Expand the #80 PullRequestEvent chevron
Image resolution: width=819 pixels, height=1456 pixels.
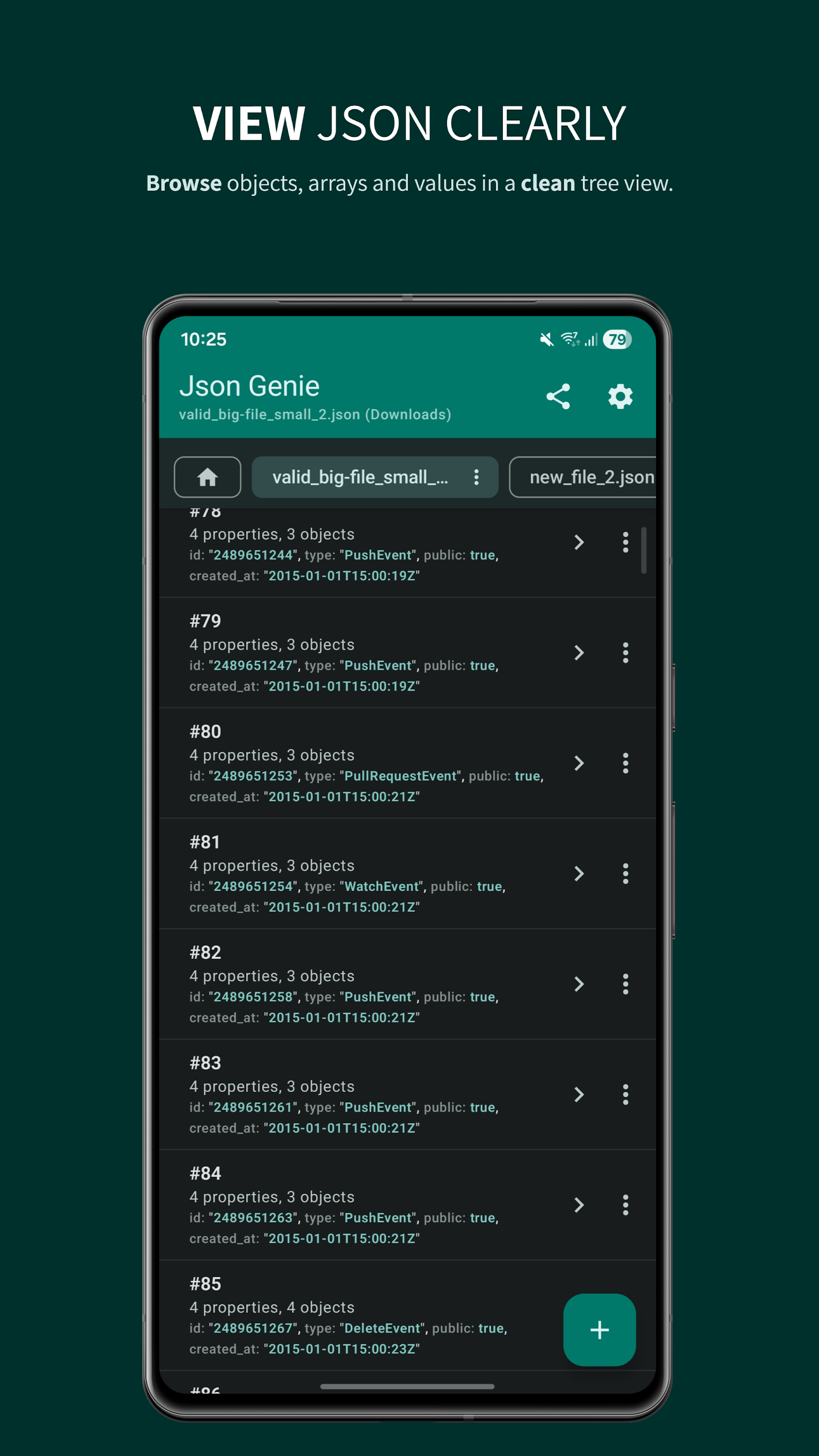tap(579, 763)
